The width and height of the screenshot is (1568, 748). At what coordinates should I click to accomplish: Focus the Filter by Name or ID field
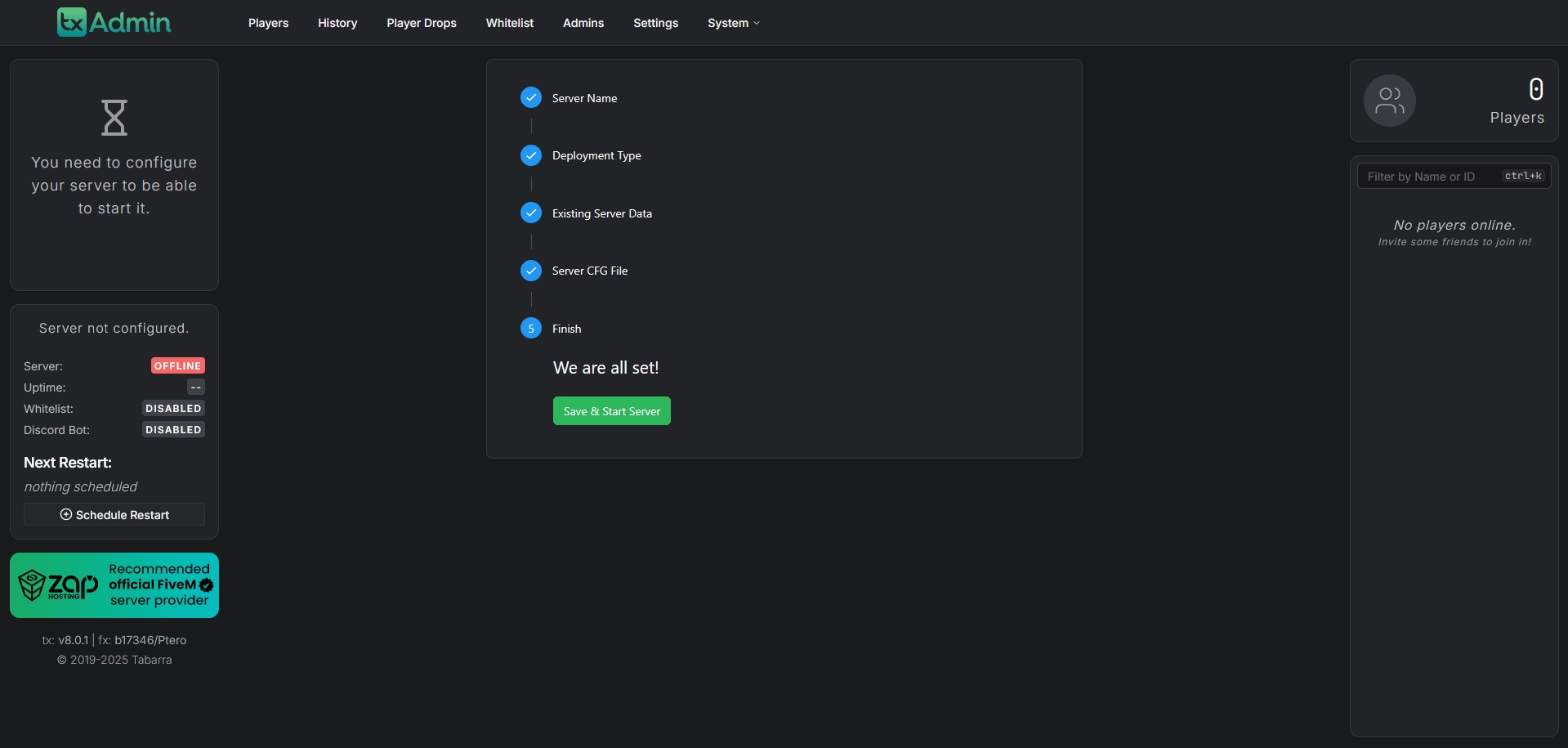click(1432, 177)
